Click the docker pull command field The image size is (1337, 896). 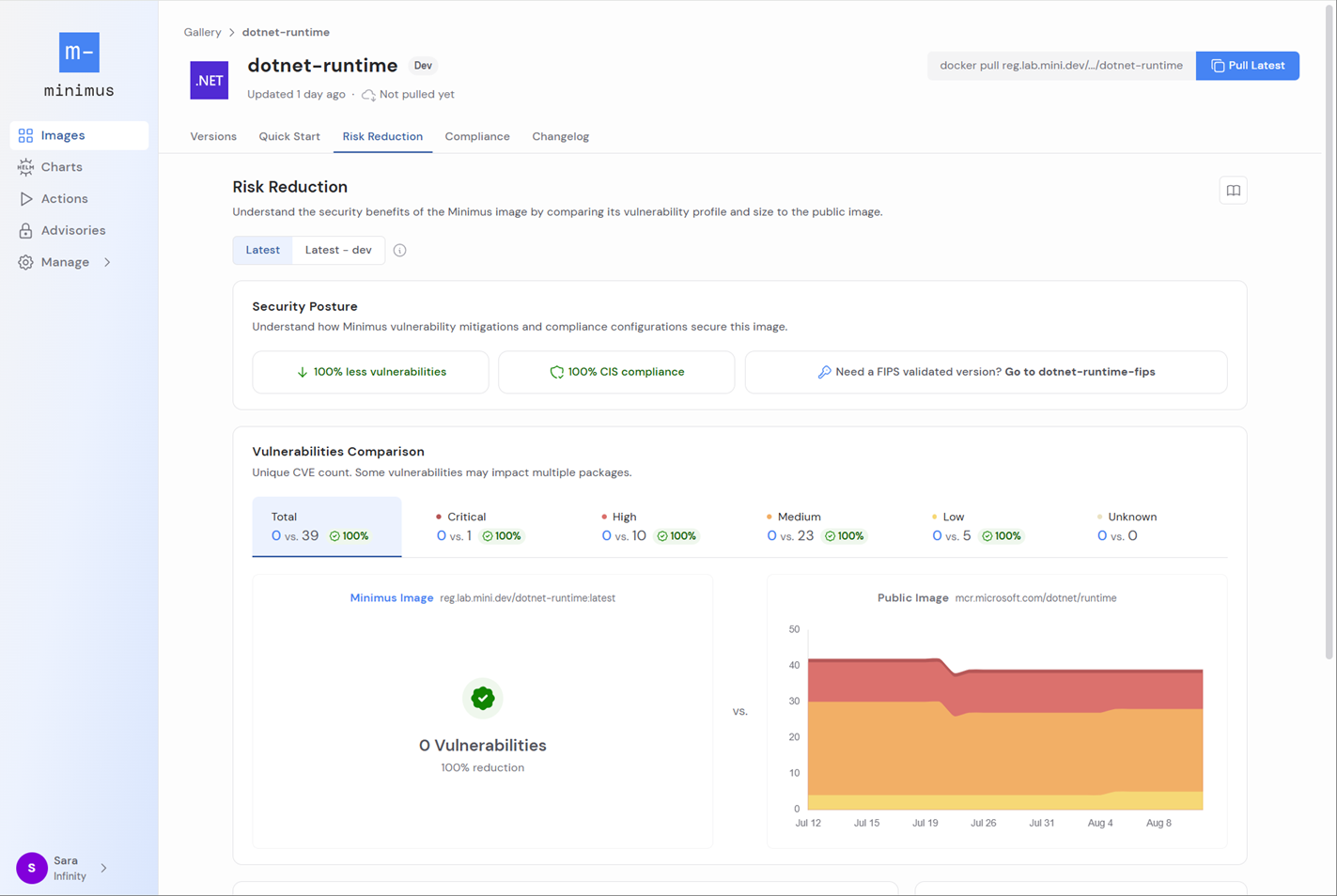[1061, 66]
